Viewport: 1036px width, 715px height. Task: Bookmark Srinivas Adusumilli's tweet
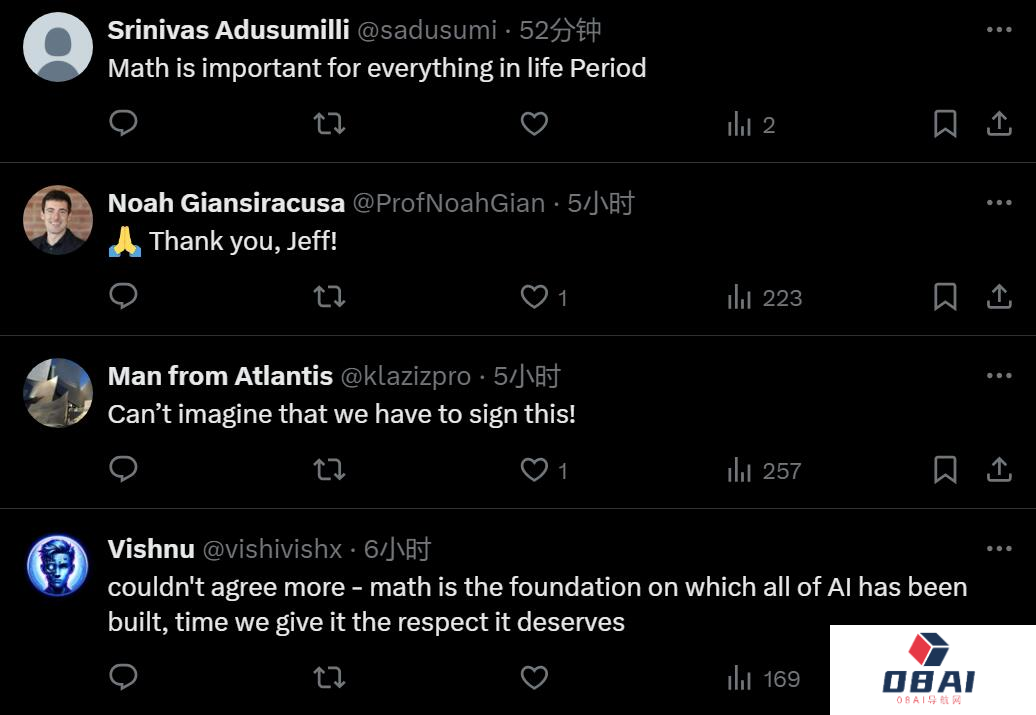coord(945,124)
